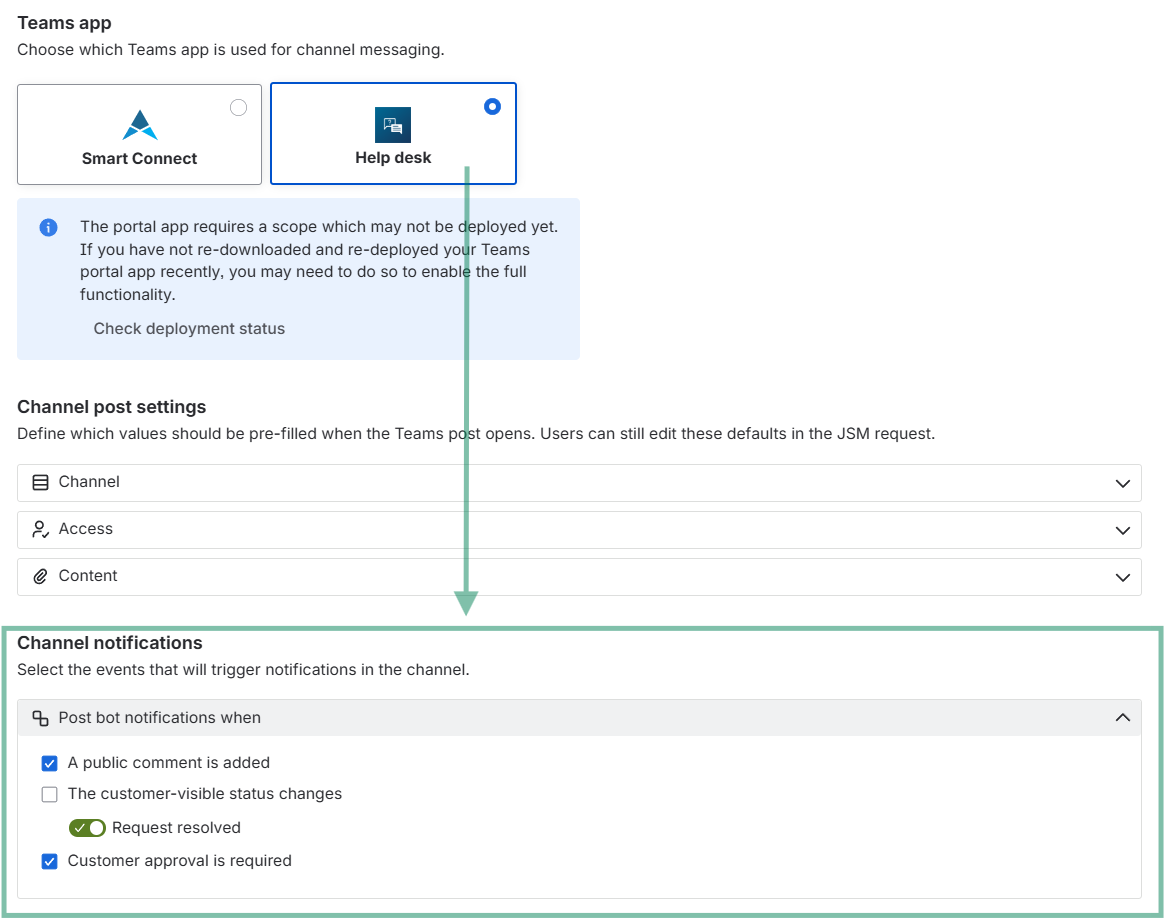
Task: Click the Post bot notifications icon
Action: click(40, 718)
